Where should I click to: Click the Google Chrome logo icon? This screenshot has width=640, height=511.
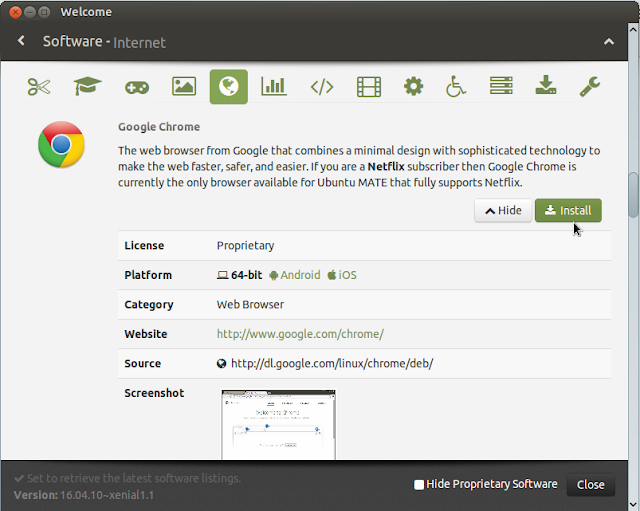click(x=61, y=144)
